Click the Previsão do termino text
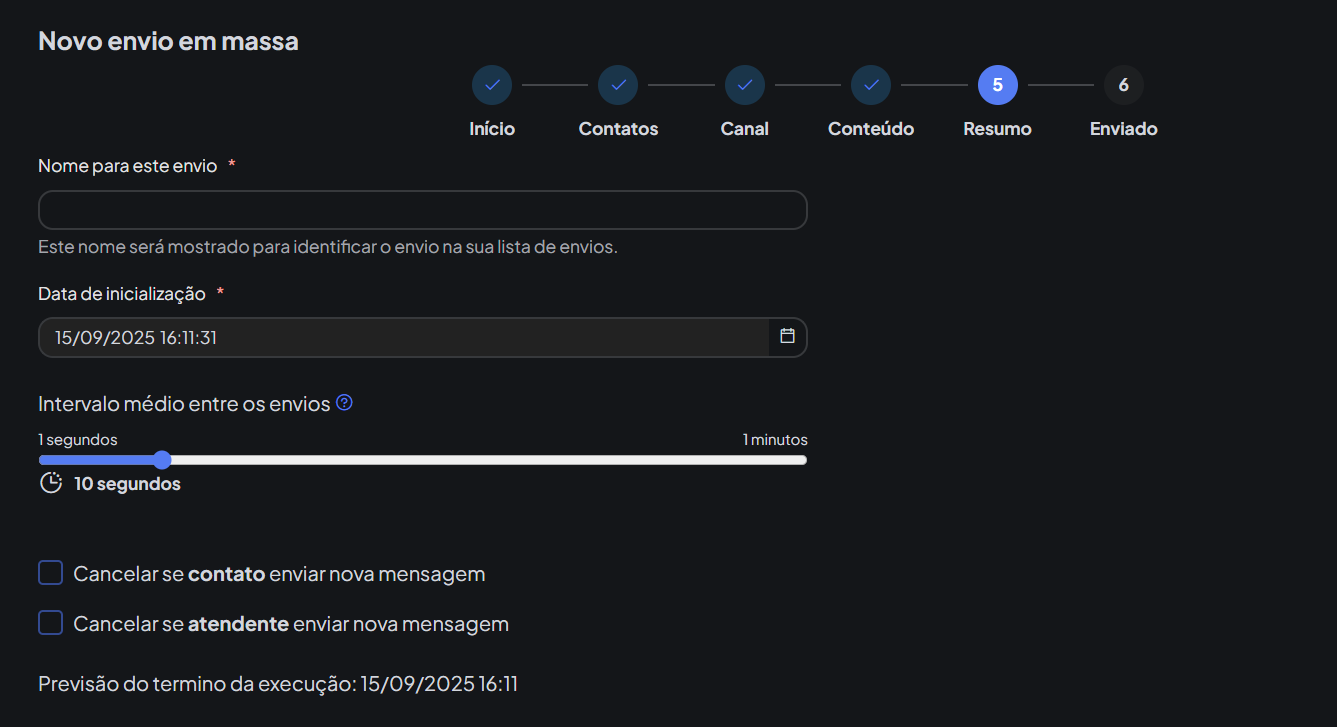Screen dimensions: 1337x727 (x=278, y=684)
